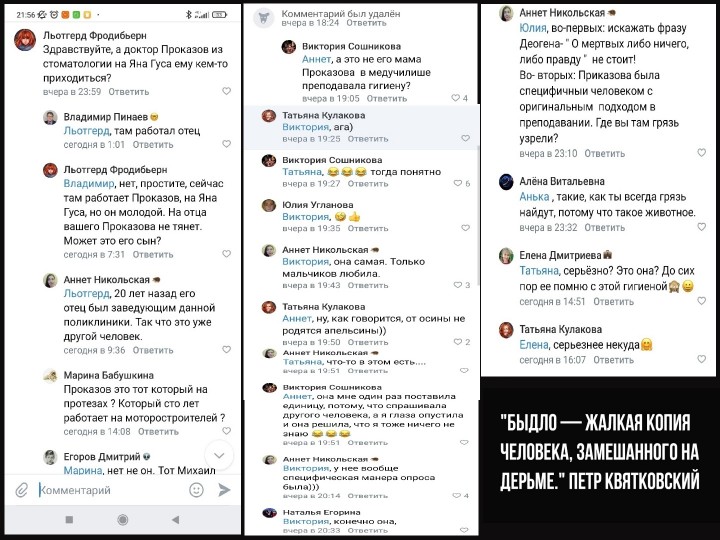This screenshot has width=720, height=540.
Task: Tap the scroll-down chevron circle button
Action: [x=219, y=455]
